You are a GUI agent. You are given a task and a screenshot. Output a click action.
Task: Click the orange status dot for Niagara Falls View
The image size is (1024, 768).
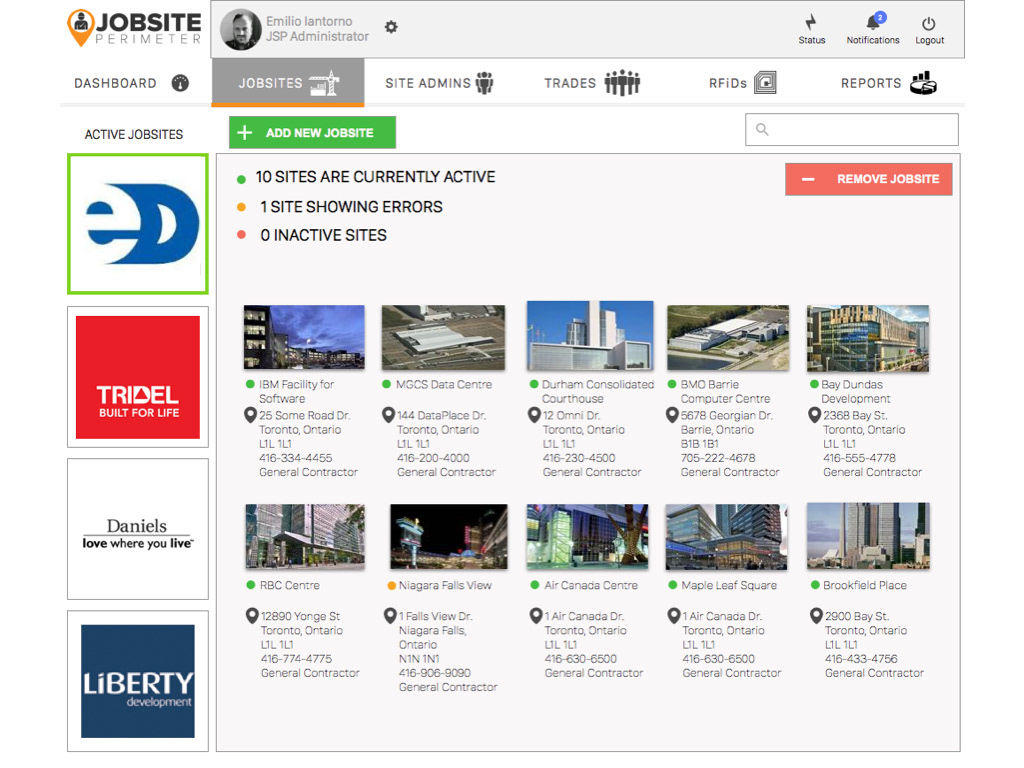pyautogui.click(x=391, y=586)
